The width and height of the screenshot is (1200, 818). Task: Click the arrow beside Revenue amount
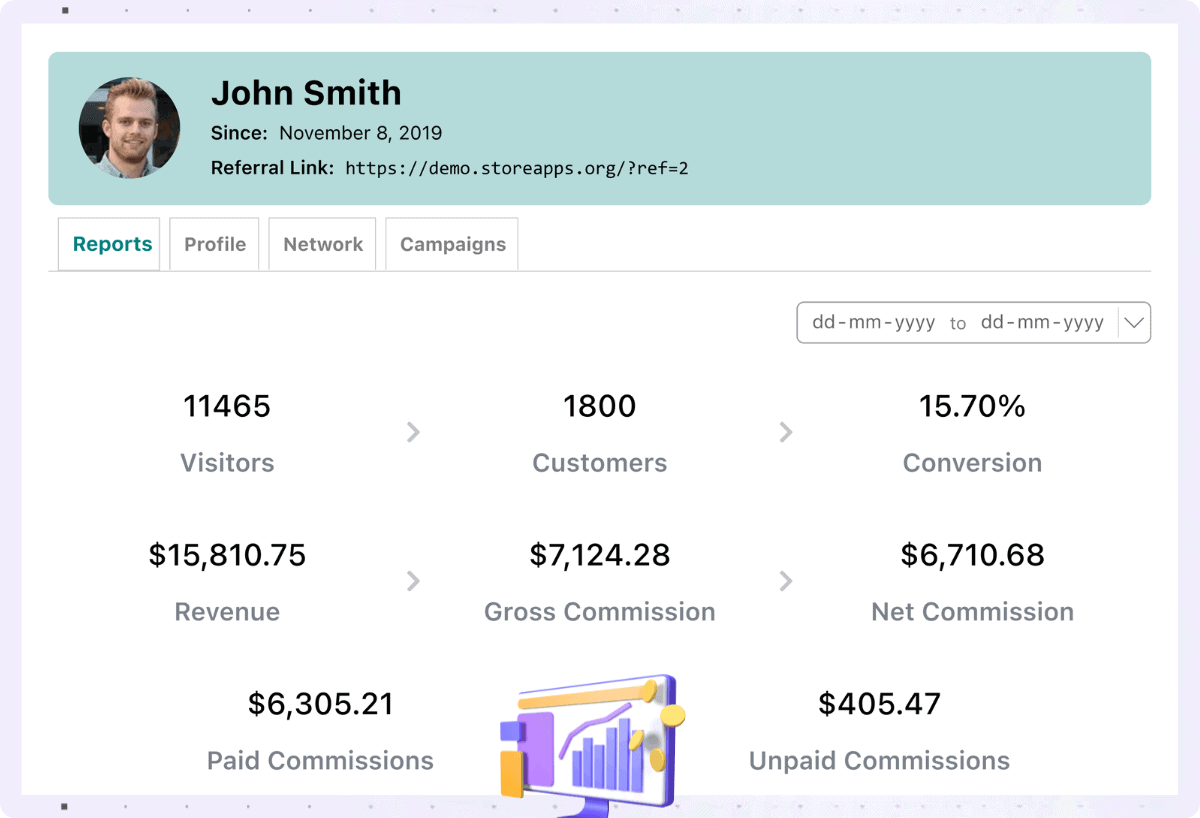pyautogui.click(x=414, y=581)
